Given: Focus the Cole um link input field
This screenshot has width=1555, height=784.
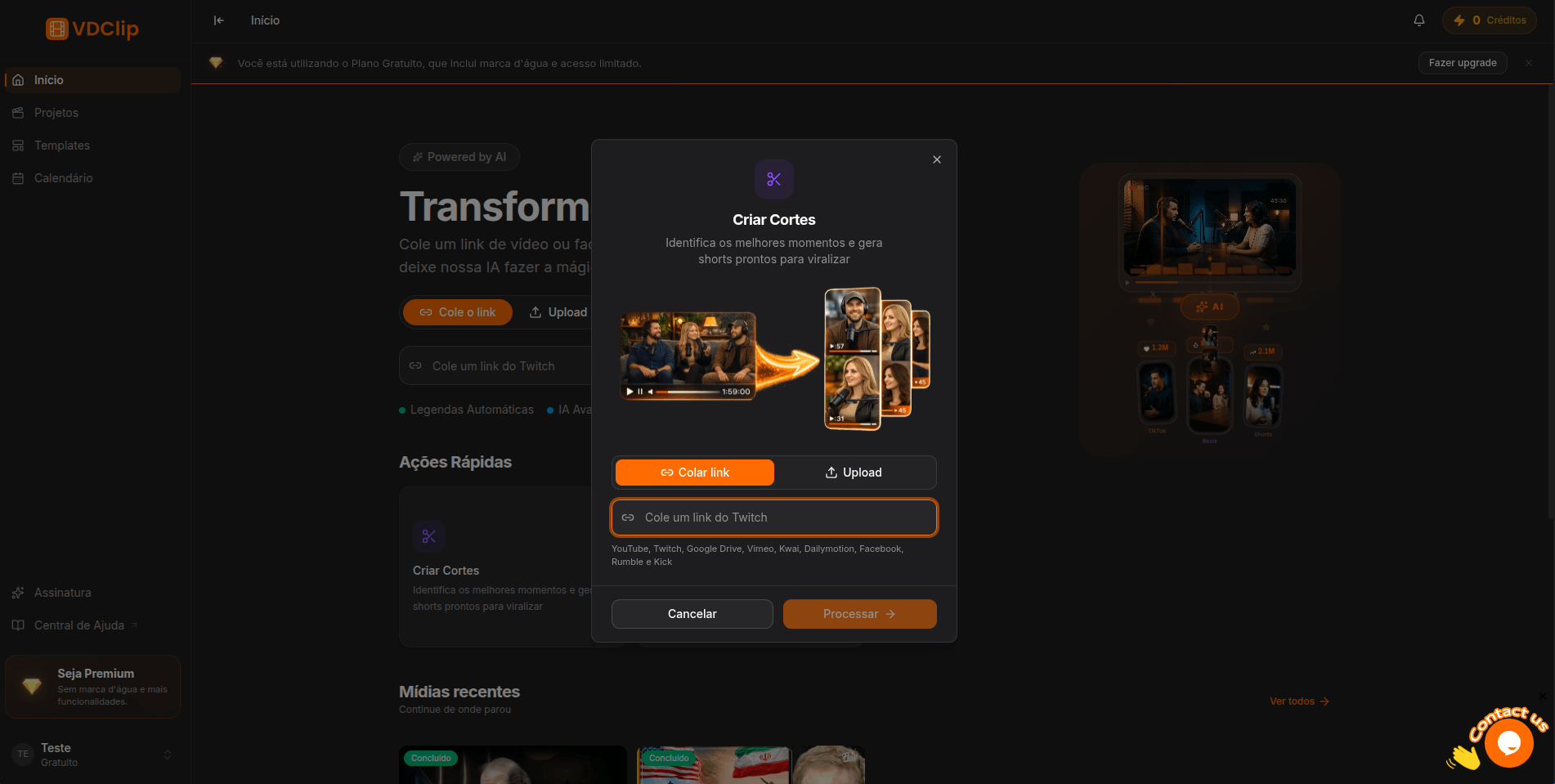Looking at the screenshot, I should click(x=785, y=517).
